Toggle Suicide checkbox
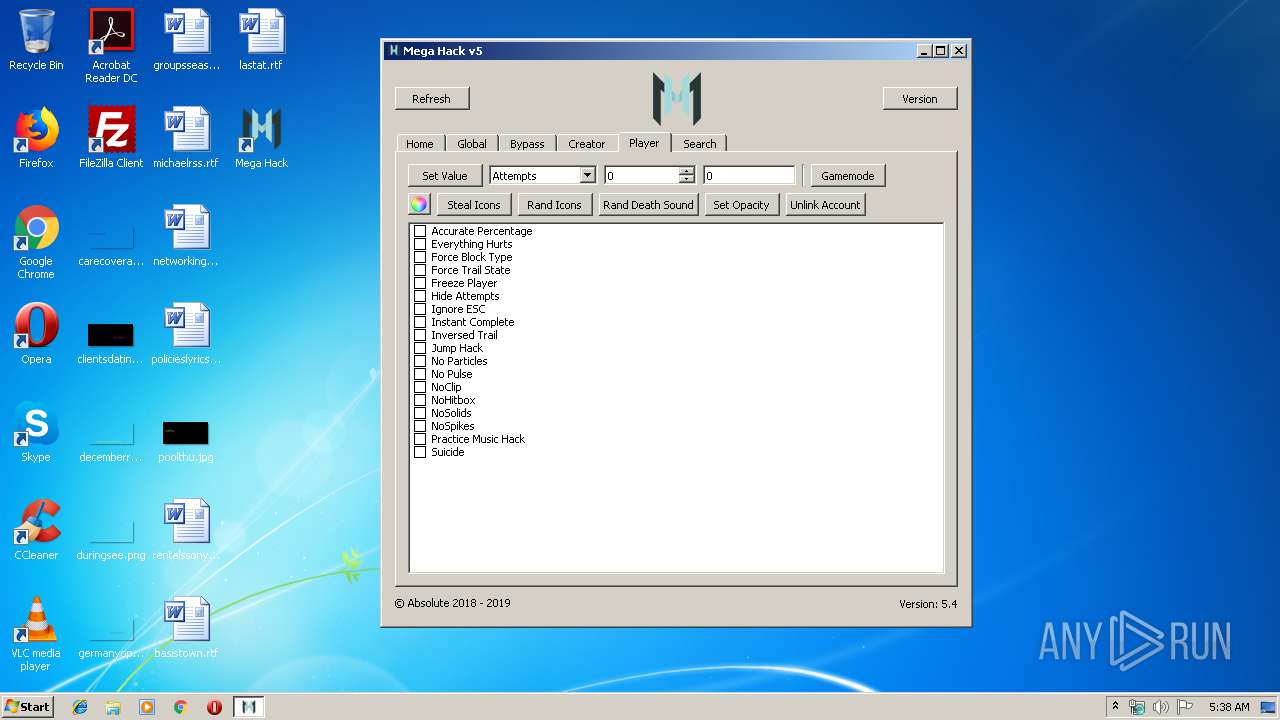The image size is (1280, 720). click(420, 452)
